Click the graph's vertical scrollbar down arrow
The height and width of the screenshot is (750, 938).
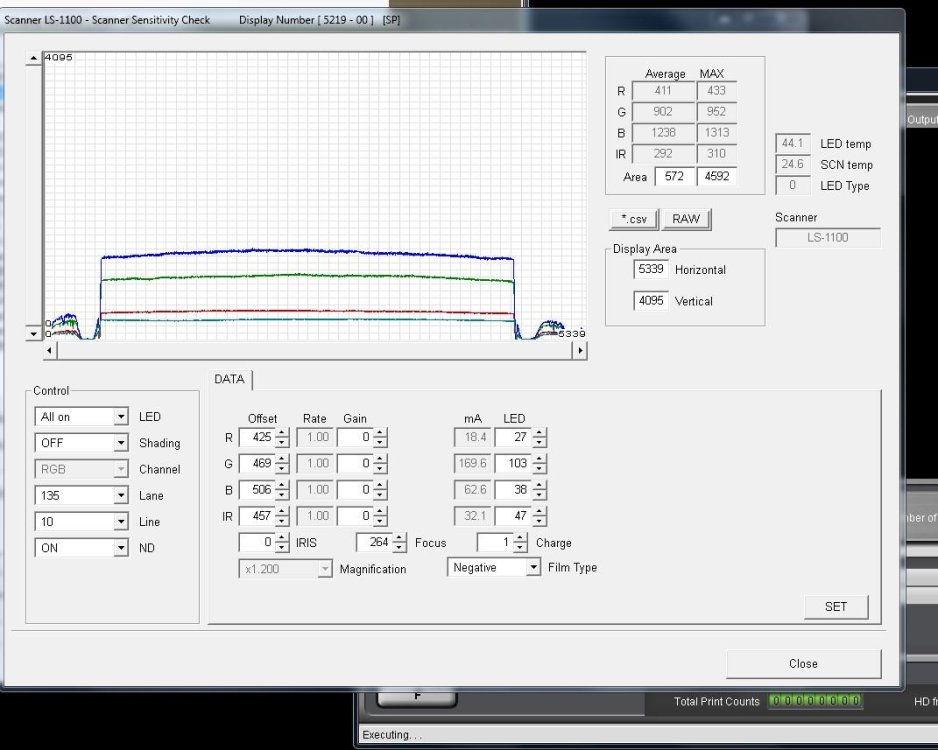coord(34,333)
